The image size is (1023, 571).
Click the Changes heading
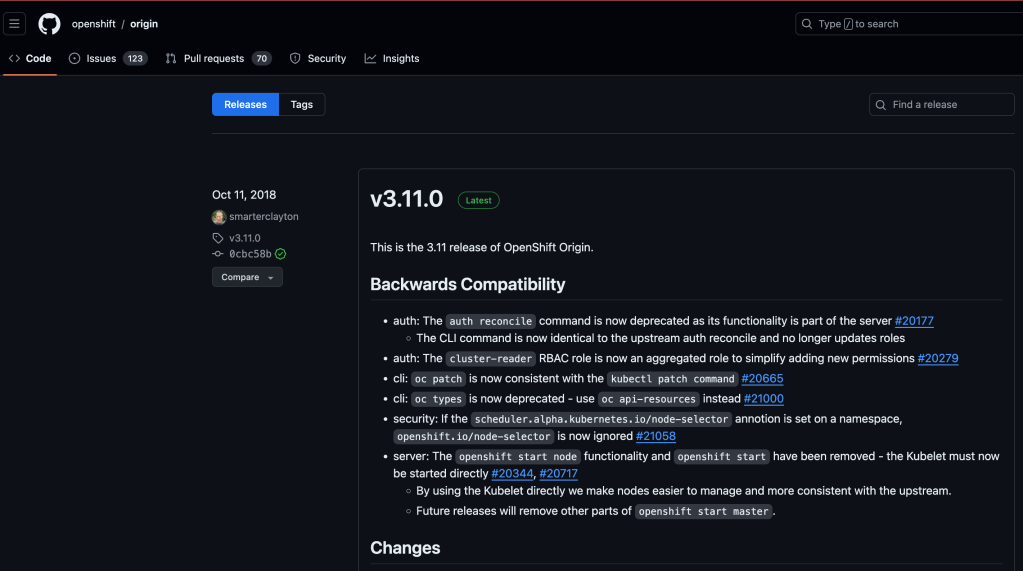405,548
